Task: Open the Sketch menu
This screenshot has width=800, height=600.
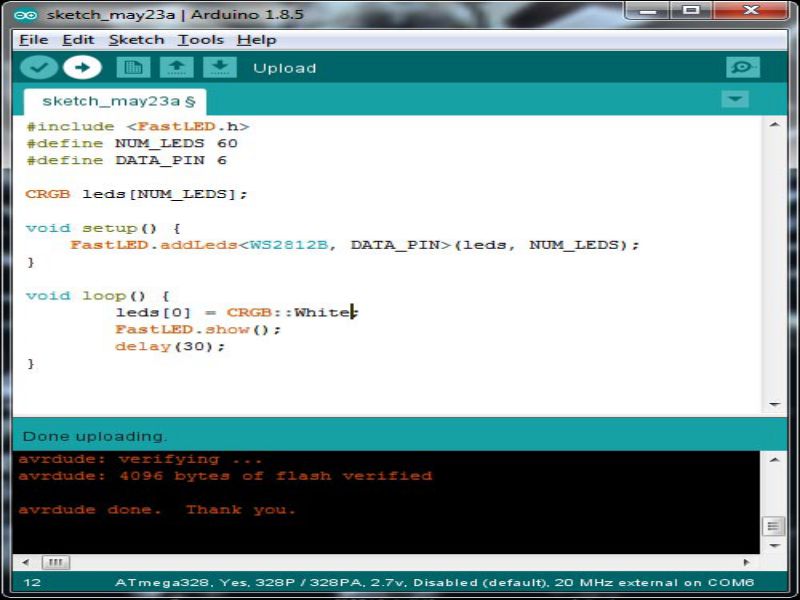Action: pyautogui.click(x=137, y=40)
